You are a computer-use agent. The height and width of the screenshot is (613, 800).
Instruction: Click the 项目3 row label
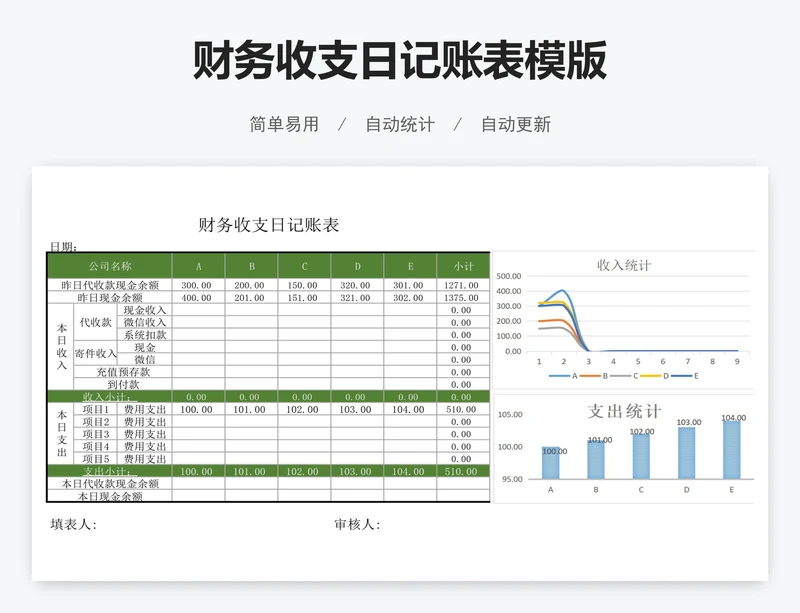[96, 434]
